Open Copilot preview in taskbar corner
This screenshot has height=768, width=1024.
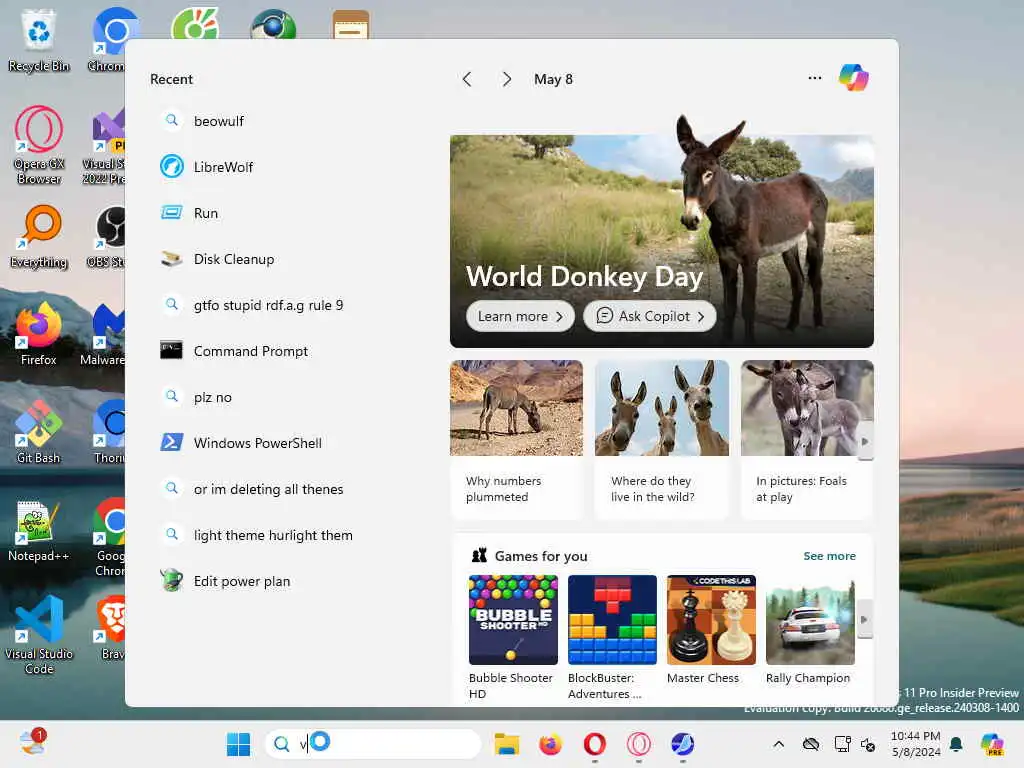click(x=992, y=744)
